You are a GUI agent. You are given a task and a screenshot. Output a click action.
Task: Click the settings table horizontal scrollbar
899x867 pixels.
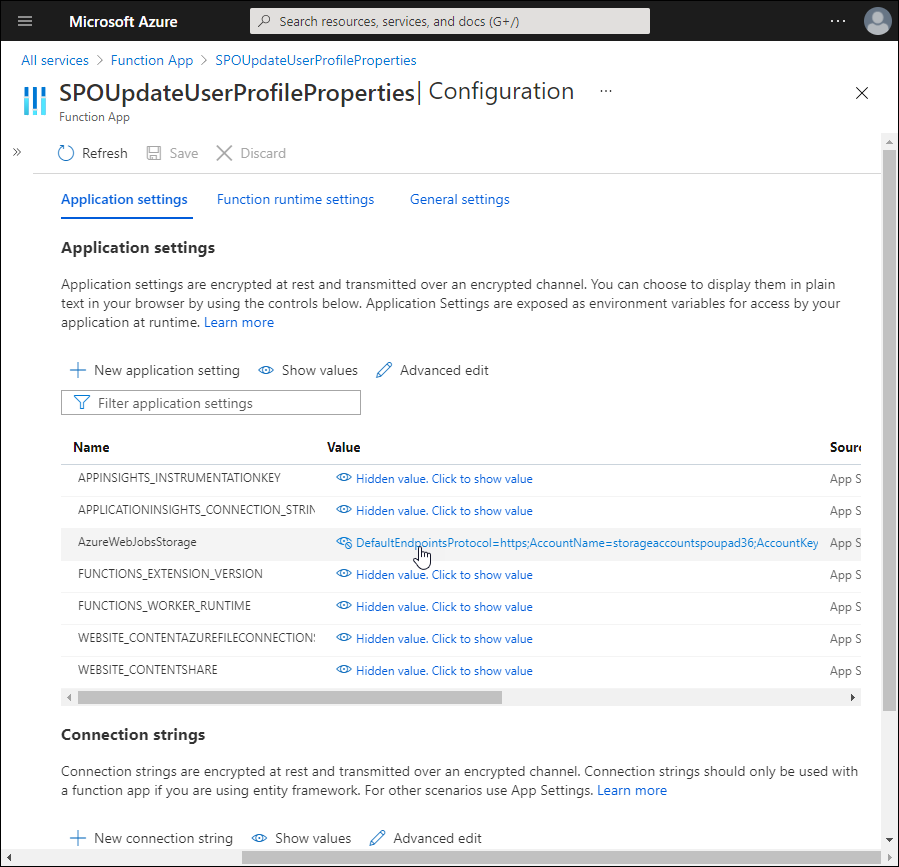(290, 697)
